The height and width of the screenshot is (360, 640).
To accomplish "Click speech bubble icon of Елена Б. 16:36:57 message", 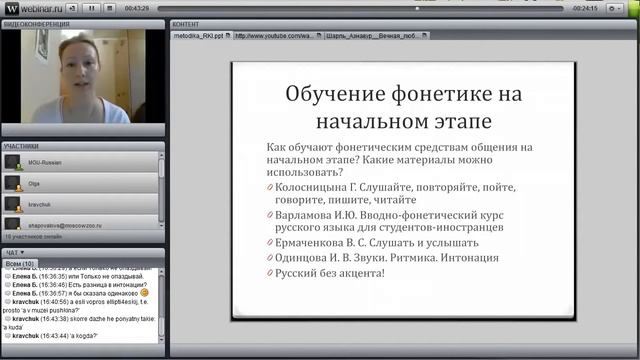I will click(8, 293).
